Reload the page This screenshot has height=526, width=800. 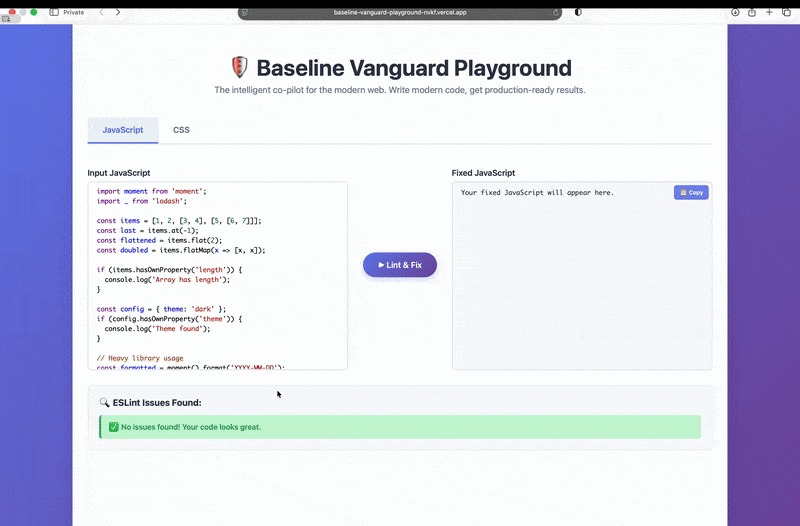tap(556, 13)
